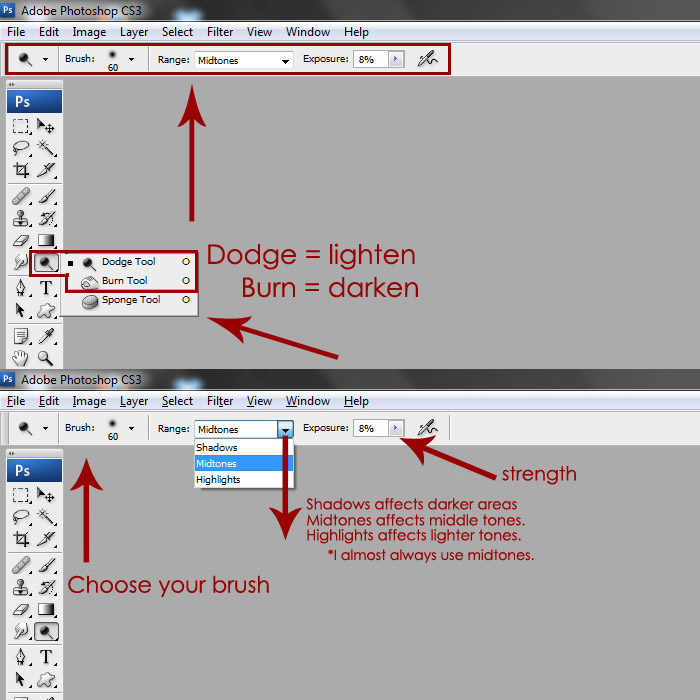Click the 60 brush preview in lower options bar
Image resolution: width=700 pixels, height=700 pixels.
(x=112, y=430)
